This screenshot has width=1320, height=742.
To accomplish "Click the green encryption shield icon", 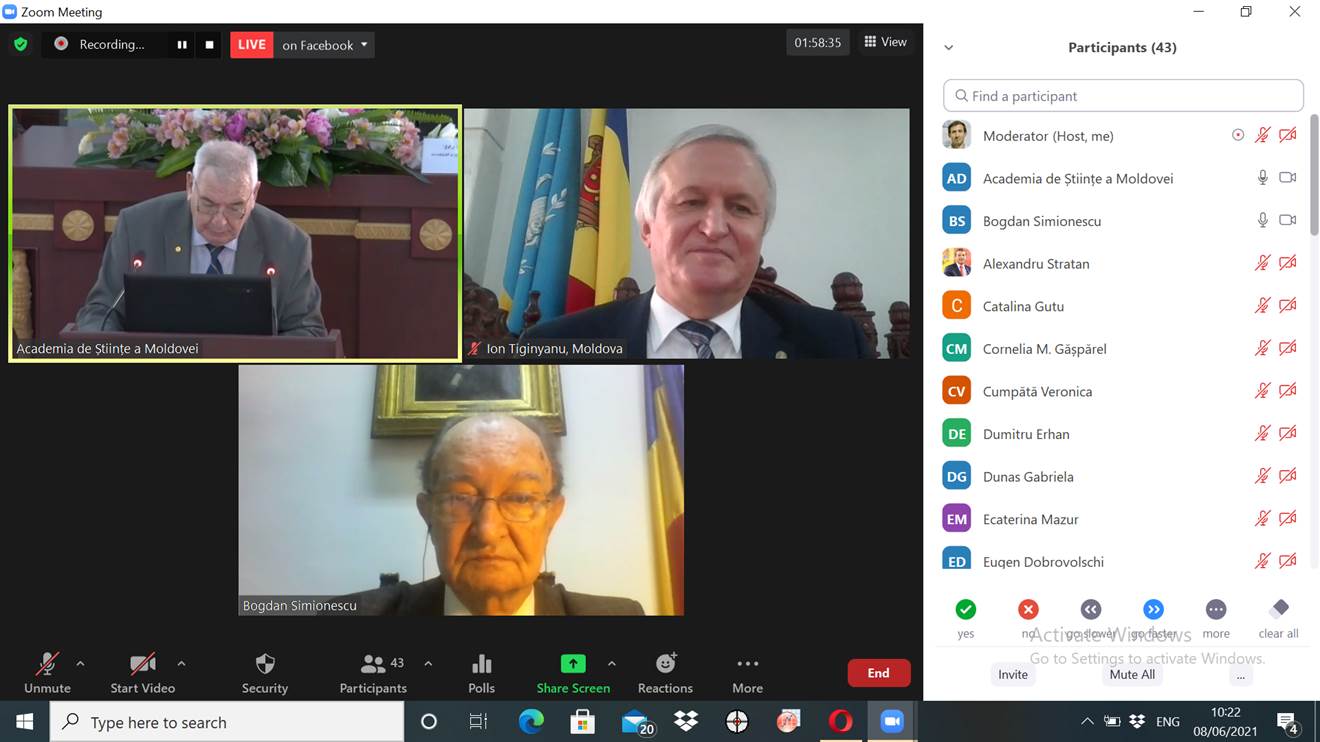I will (20, 44).
